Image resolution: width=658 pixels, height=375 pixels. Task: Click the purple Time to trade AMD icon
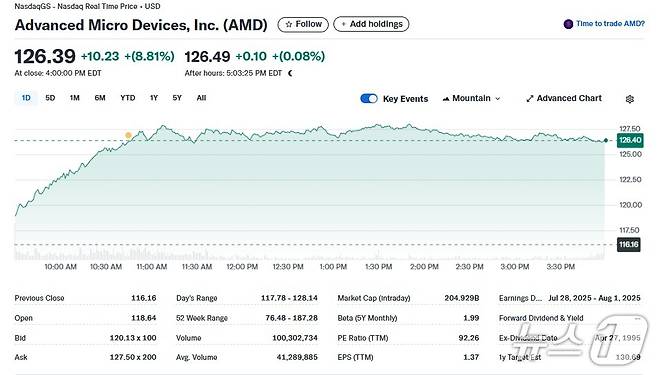click(x=568, y=24)
